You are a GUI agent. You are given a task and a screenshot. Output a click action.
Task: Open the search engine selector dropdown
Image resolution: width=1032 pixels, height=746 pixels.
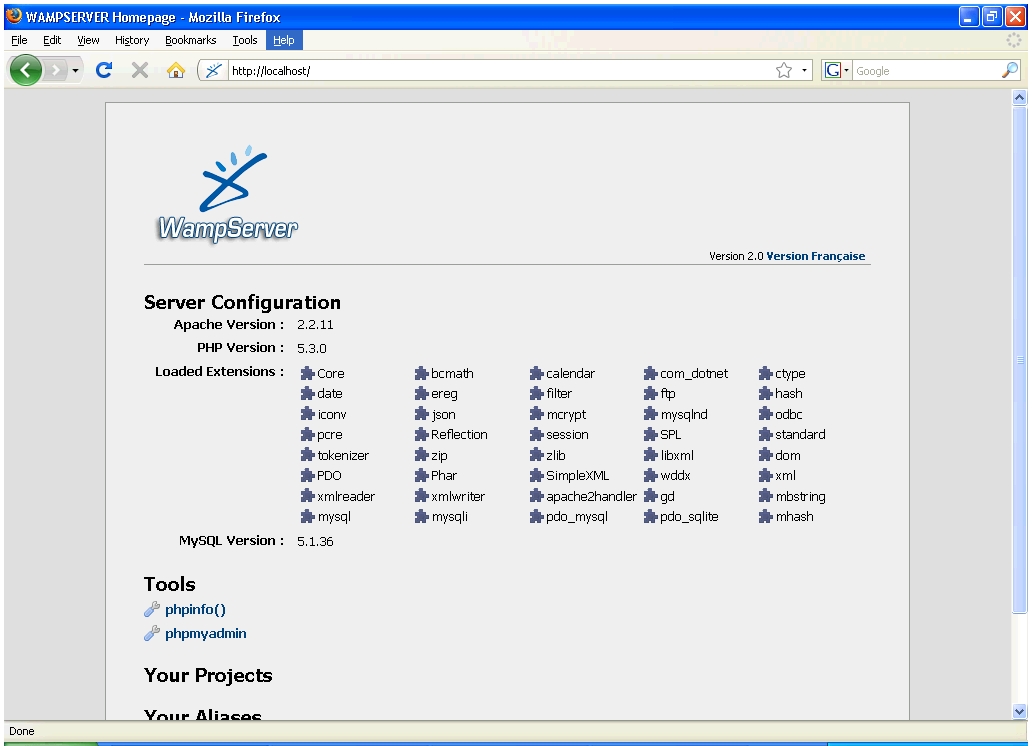[x=846, y=70]
